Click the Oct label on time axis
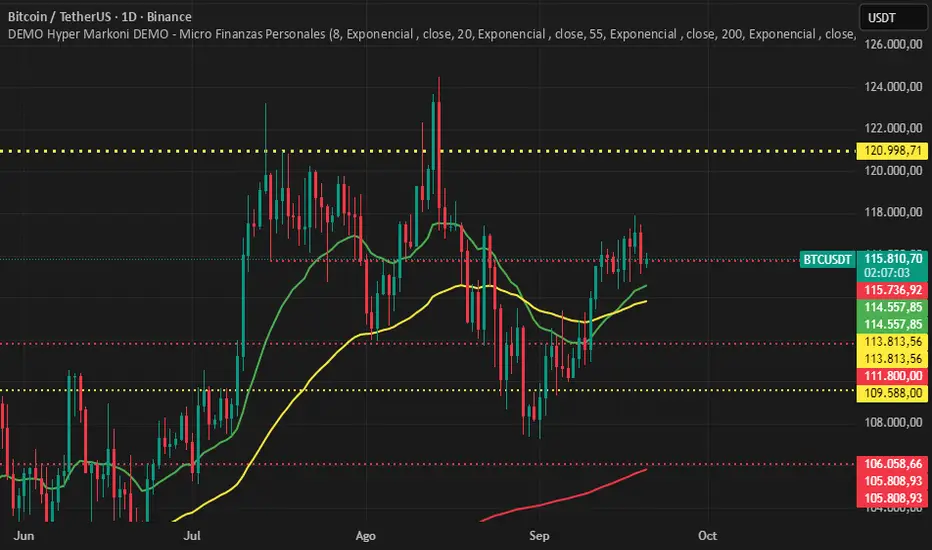 click(707, 536)
